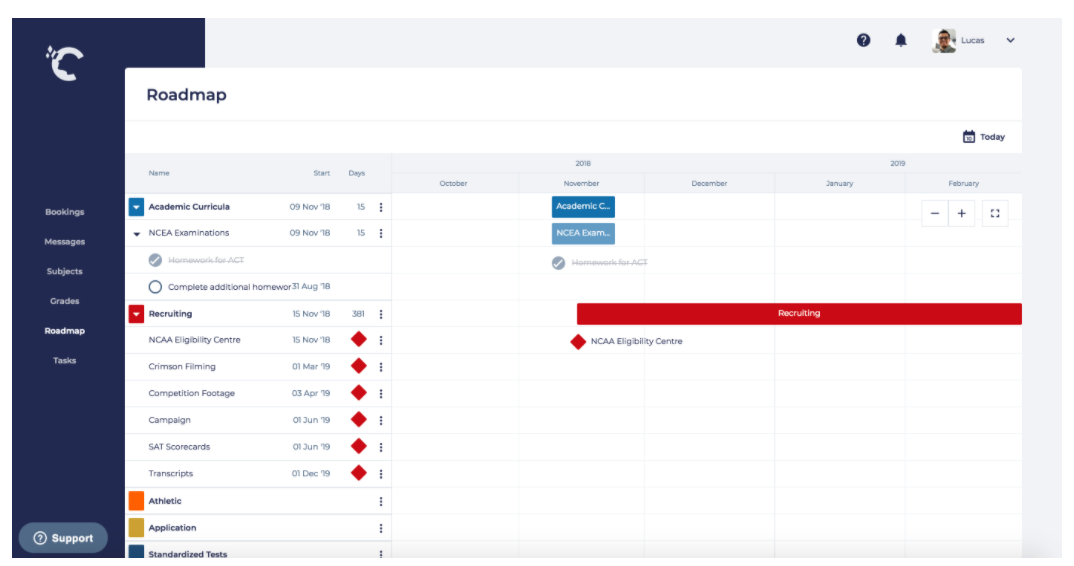
Task: Open the notifications bell
Action: [900, 40]
